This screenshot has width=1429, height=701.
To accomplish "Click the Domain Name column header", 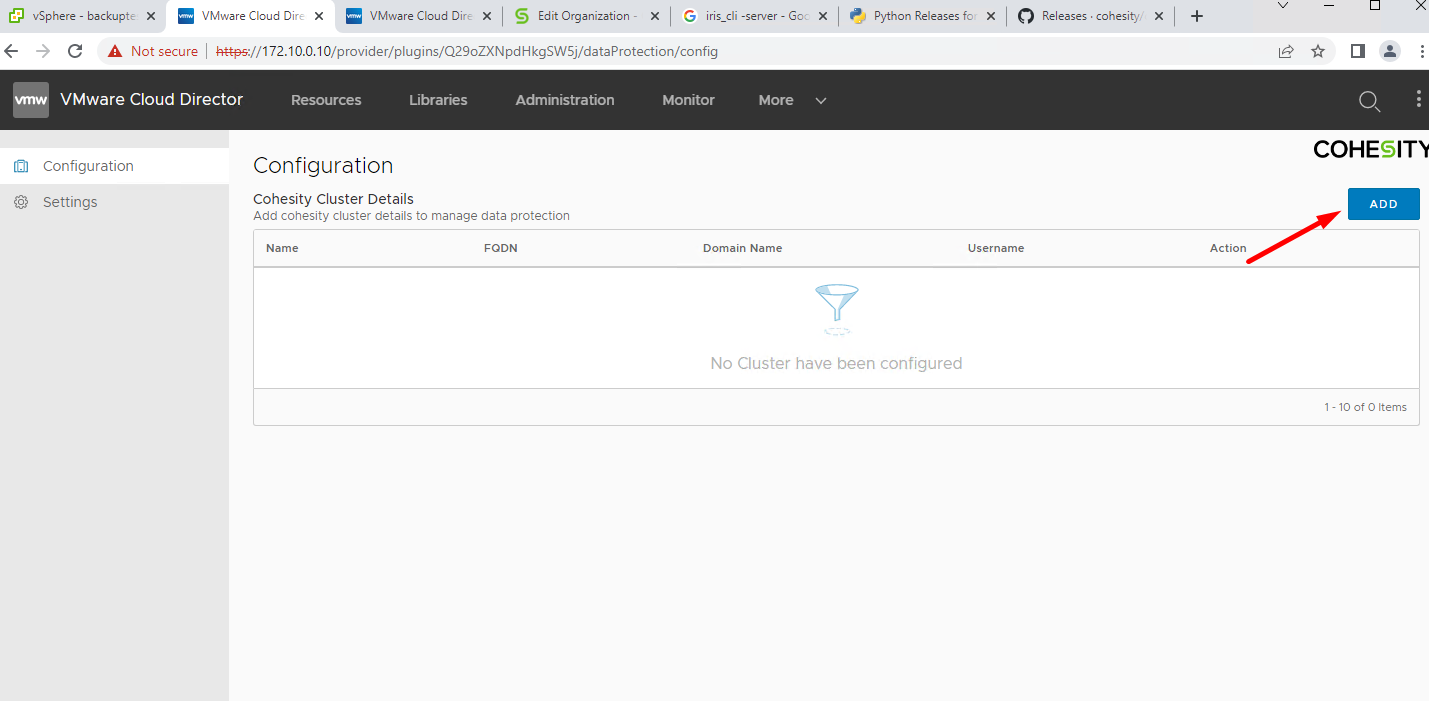I will (742, 248).
